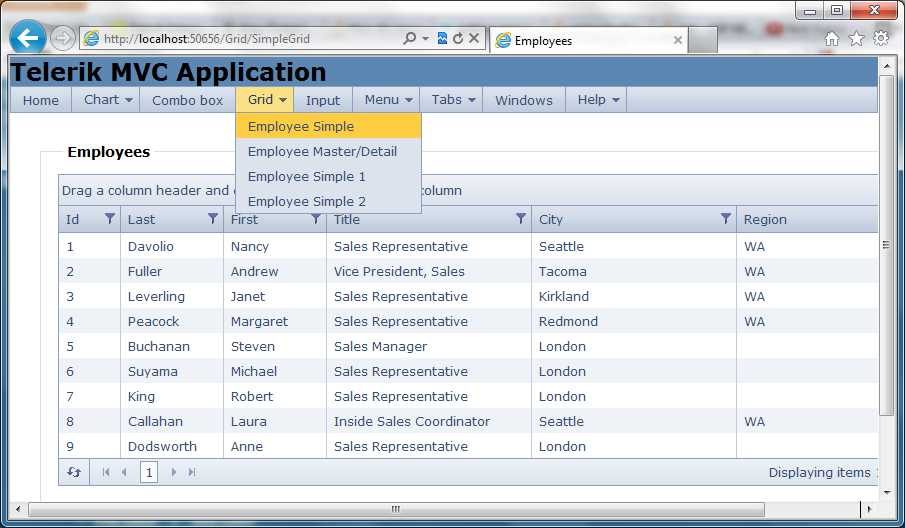Viewport: 905px width, 528px height.
Task: Select Employee Master/Detail menu entry
Action: [328, 151]
